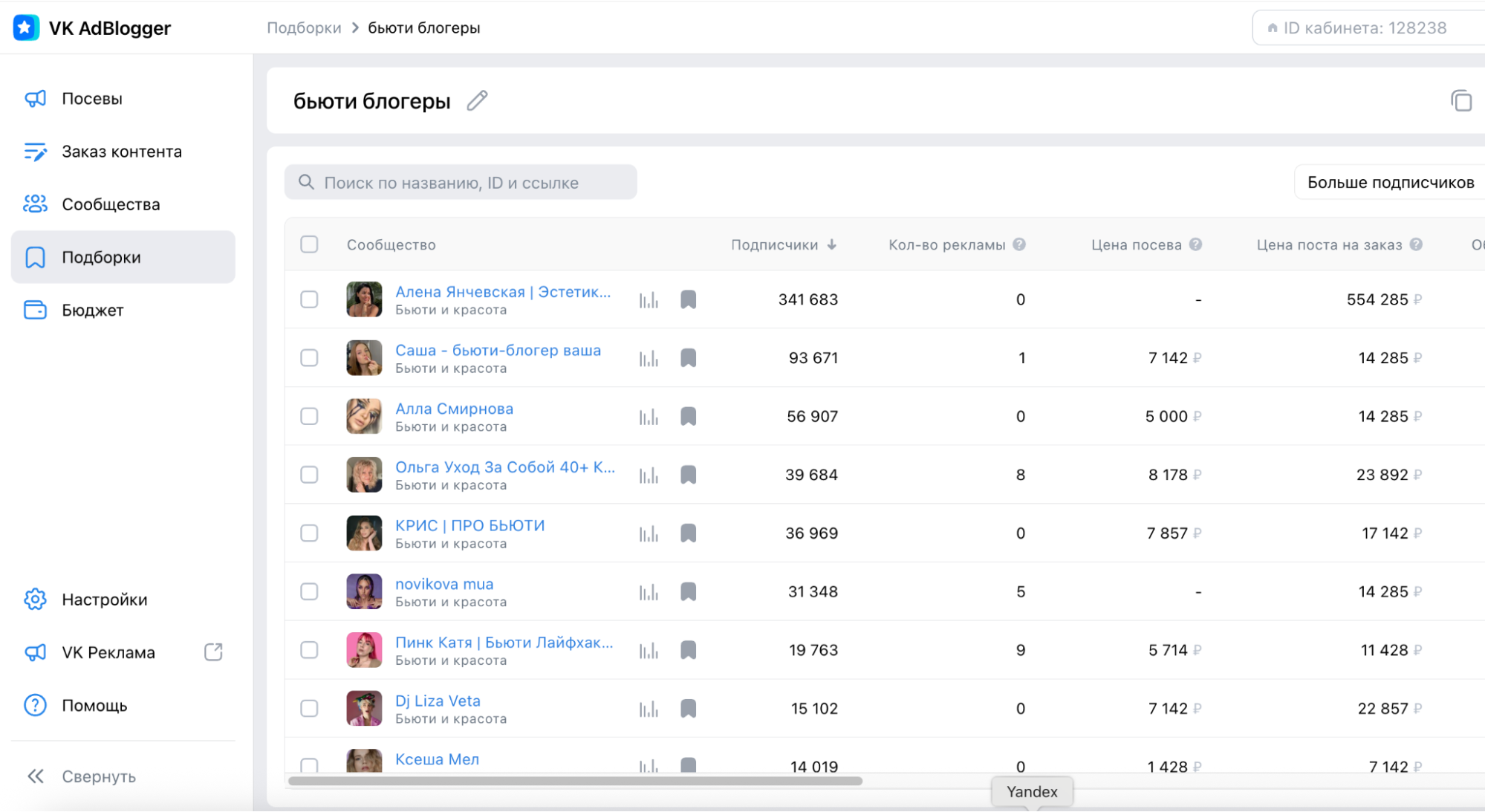
Task: Open the Больше подписчиков sort dropdown
Action: coord(1389,183)
